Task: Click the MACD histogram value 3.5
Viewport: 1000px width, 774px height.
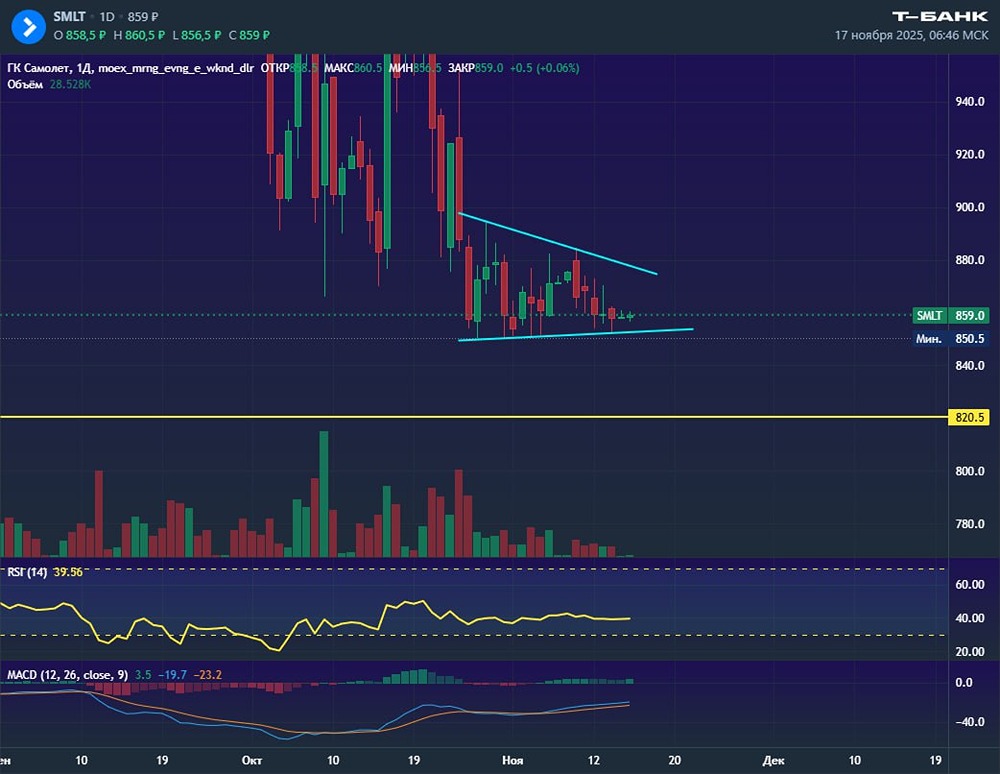Action: (x=143, y=675)
